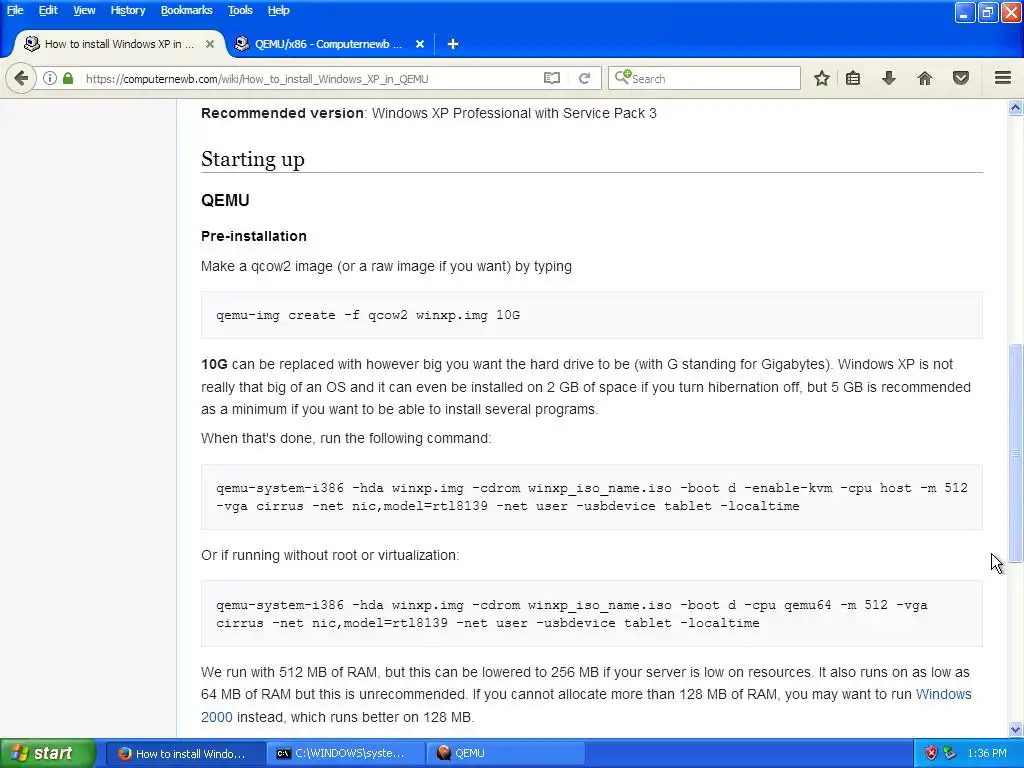Switch to C:\WINDOWS\system command prompt taskbar button
This screenshot has height=768, width=1024.
(345, 753)
